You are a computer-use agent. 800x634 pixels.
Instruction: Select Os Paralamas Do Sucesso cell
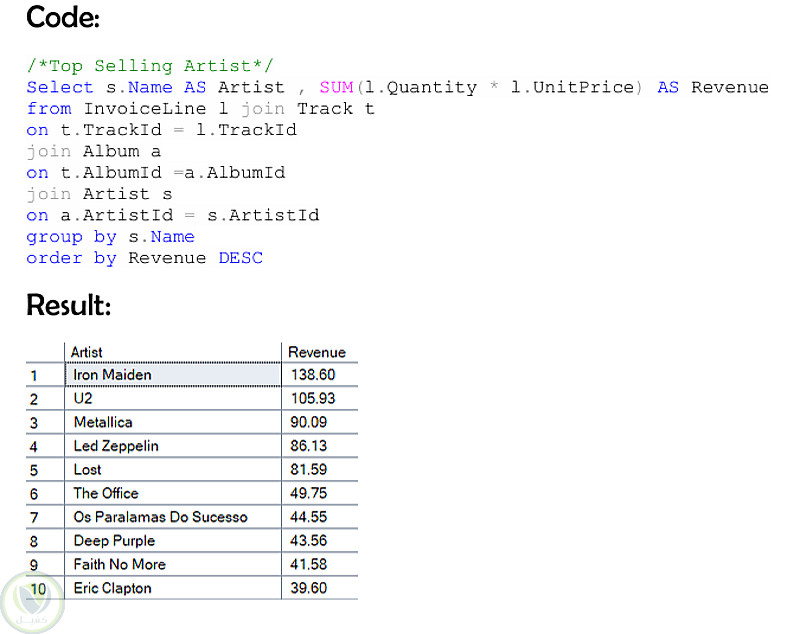[x=173, y=517]
